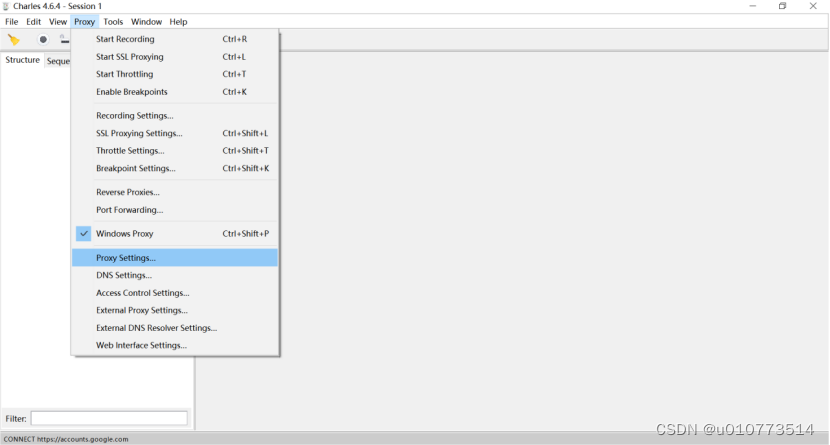This screenshot has width=830, height=445.
Task: Open Access Control Settings...
Action: coord(175,293)
